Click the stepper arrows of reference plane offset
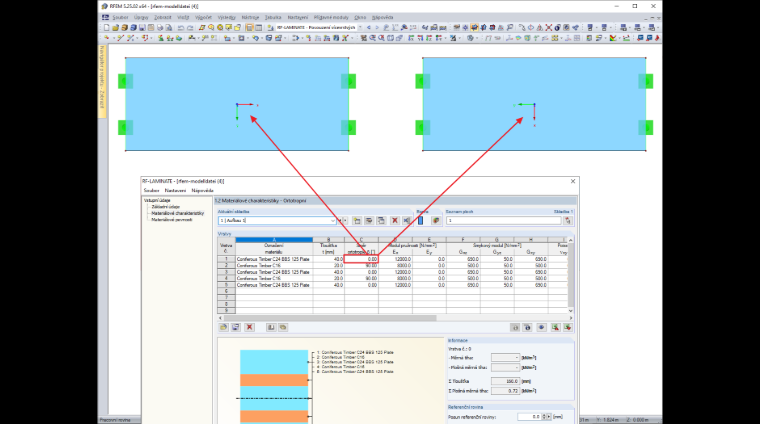Screen dimensions: 760x424 point(544,417)
